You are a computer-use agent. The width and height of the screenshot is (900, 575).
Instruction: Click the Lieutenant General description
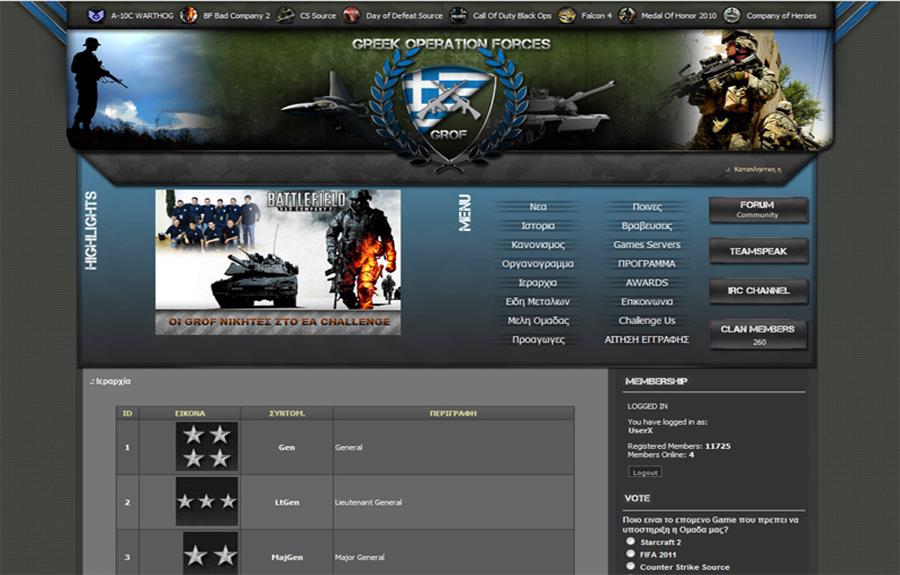coord(368,502)
